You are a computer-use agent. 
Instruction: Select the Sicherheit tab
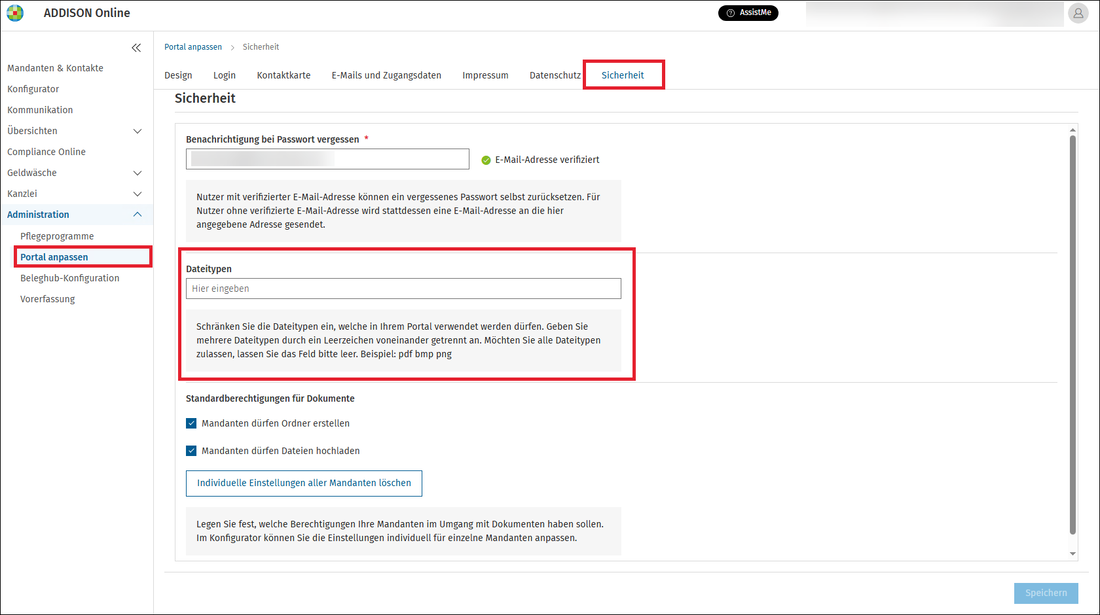pos(623,75)
